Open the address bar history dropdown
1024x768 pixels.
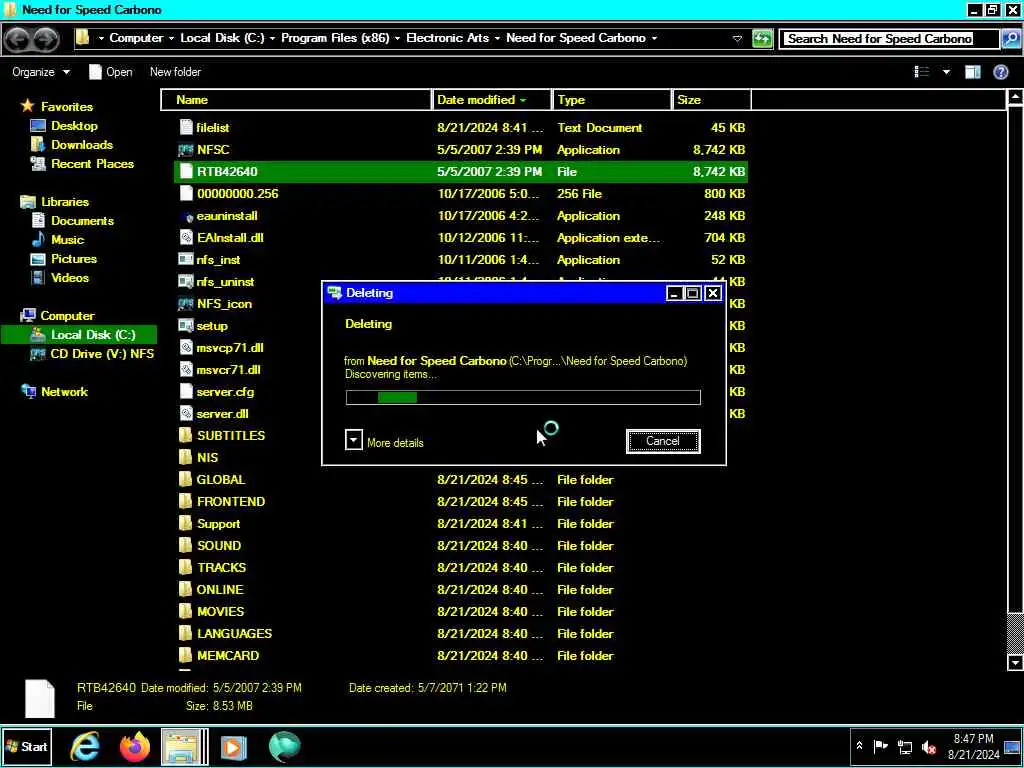click(x=737, y=39)
